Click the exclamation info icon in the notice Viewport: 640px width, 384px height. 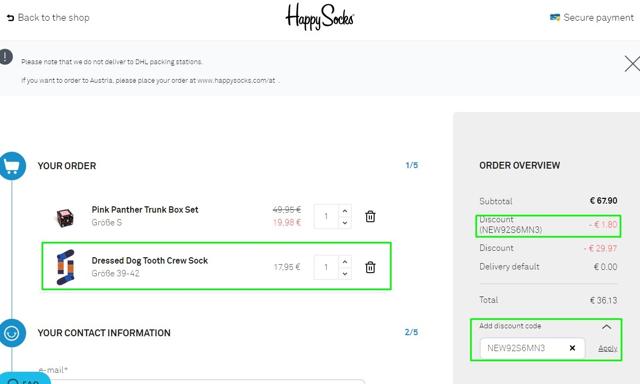(5, 57)
